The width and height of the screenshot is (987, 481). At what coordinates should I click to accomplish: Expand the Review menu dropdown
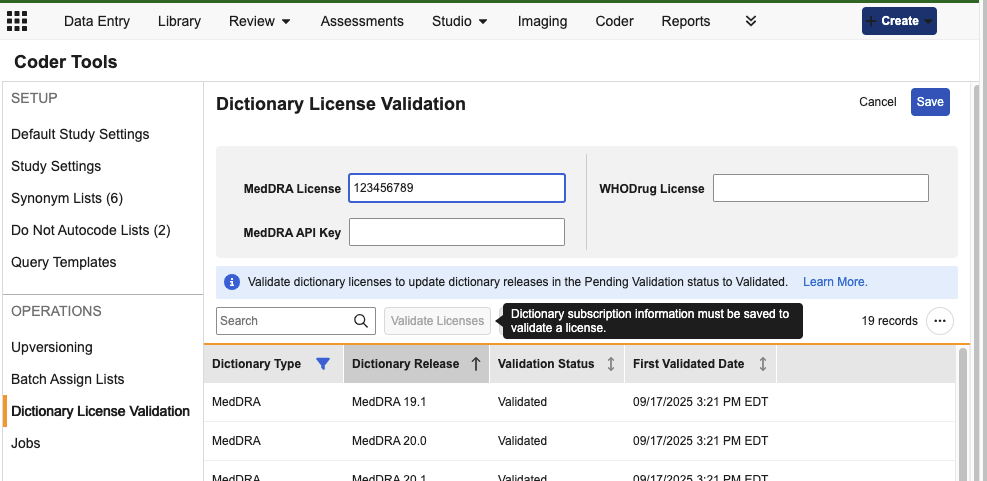259,21
